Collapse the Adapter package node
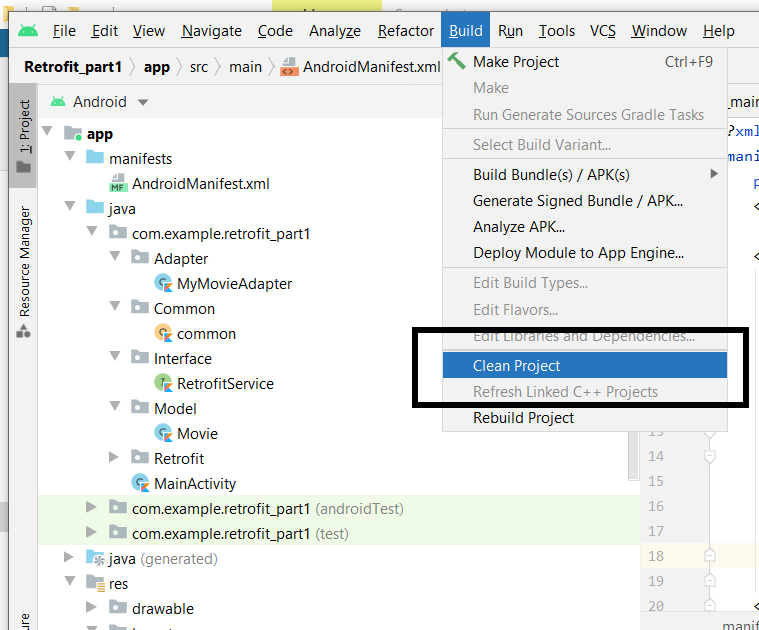Viewport: 759px width, 630px height. pyautogui.click(x=116, y=259)
